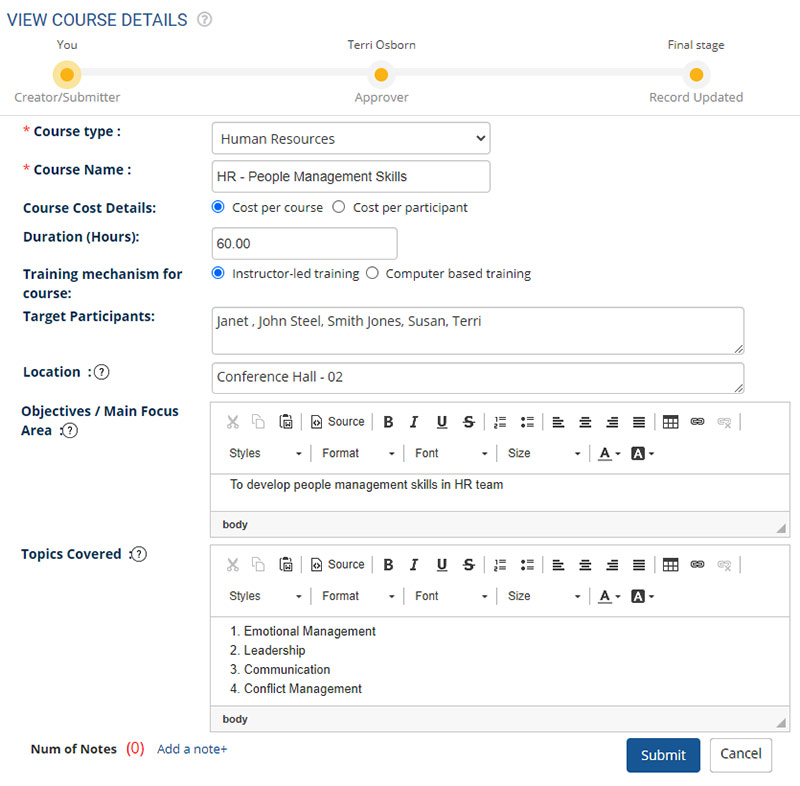Click Bold in the Objectives editor toolbar
This screenshot has height=786, width=800.
click(x=388, y=422)
